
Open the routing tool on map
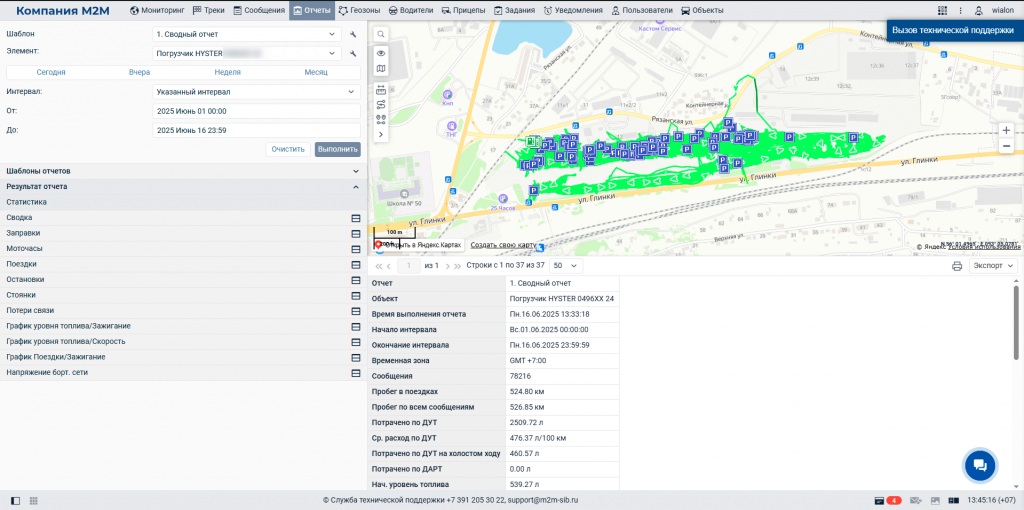coord(381,104)
